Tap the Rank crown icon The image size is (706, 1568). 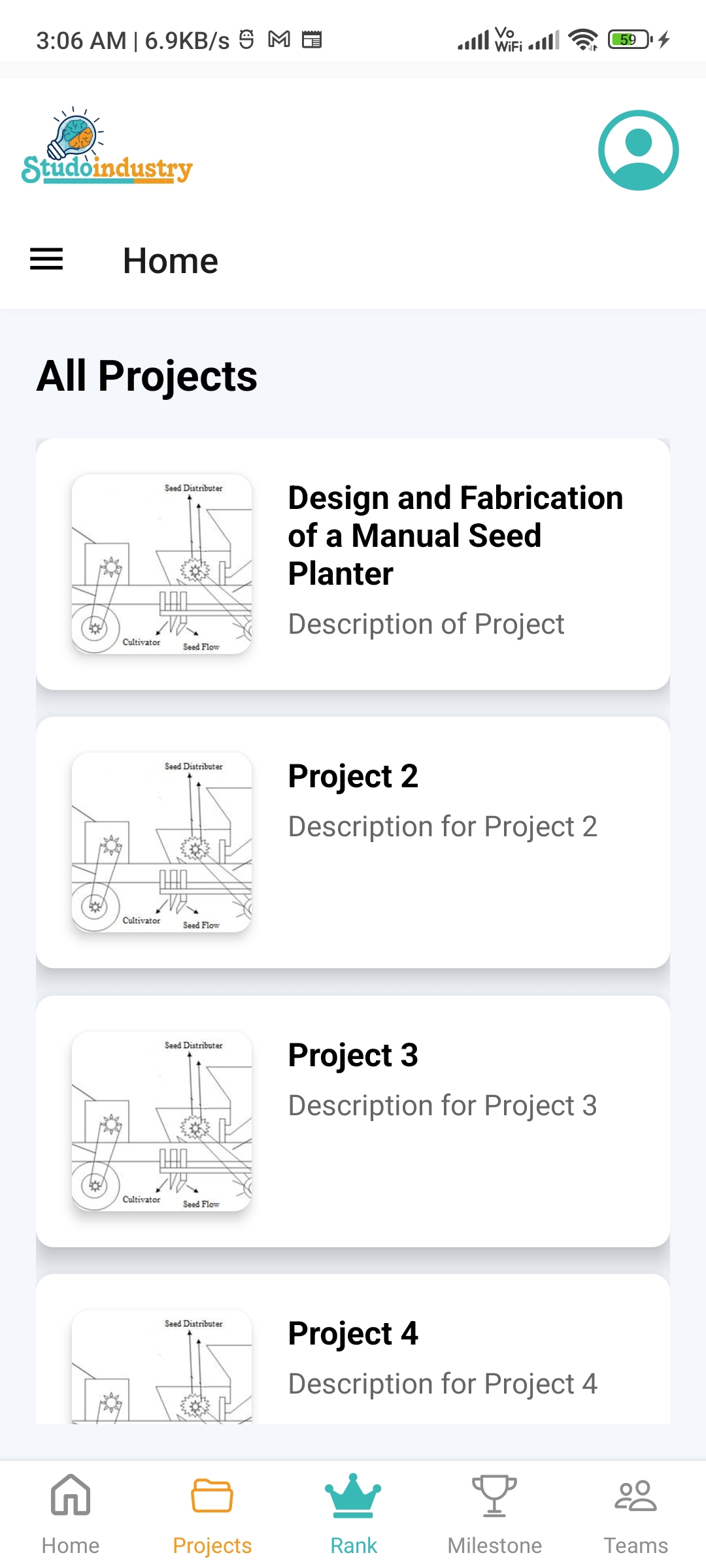tap(353, 1495)
